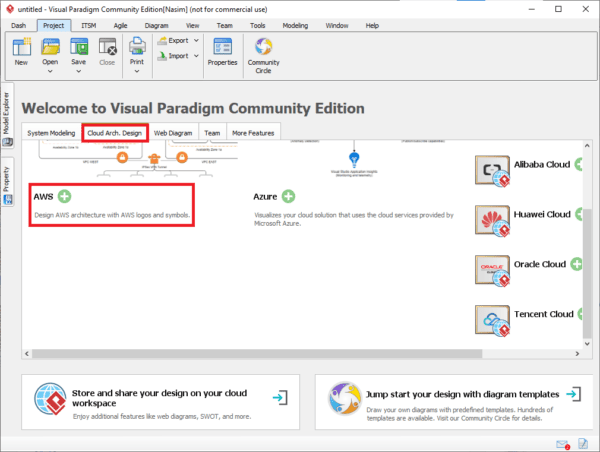Click the horizontal scrollbar thumb

click(x=257, y=354)
